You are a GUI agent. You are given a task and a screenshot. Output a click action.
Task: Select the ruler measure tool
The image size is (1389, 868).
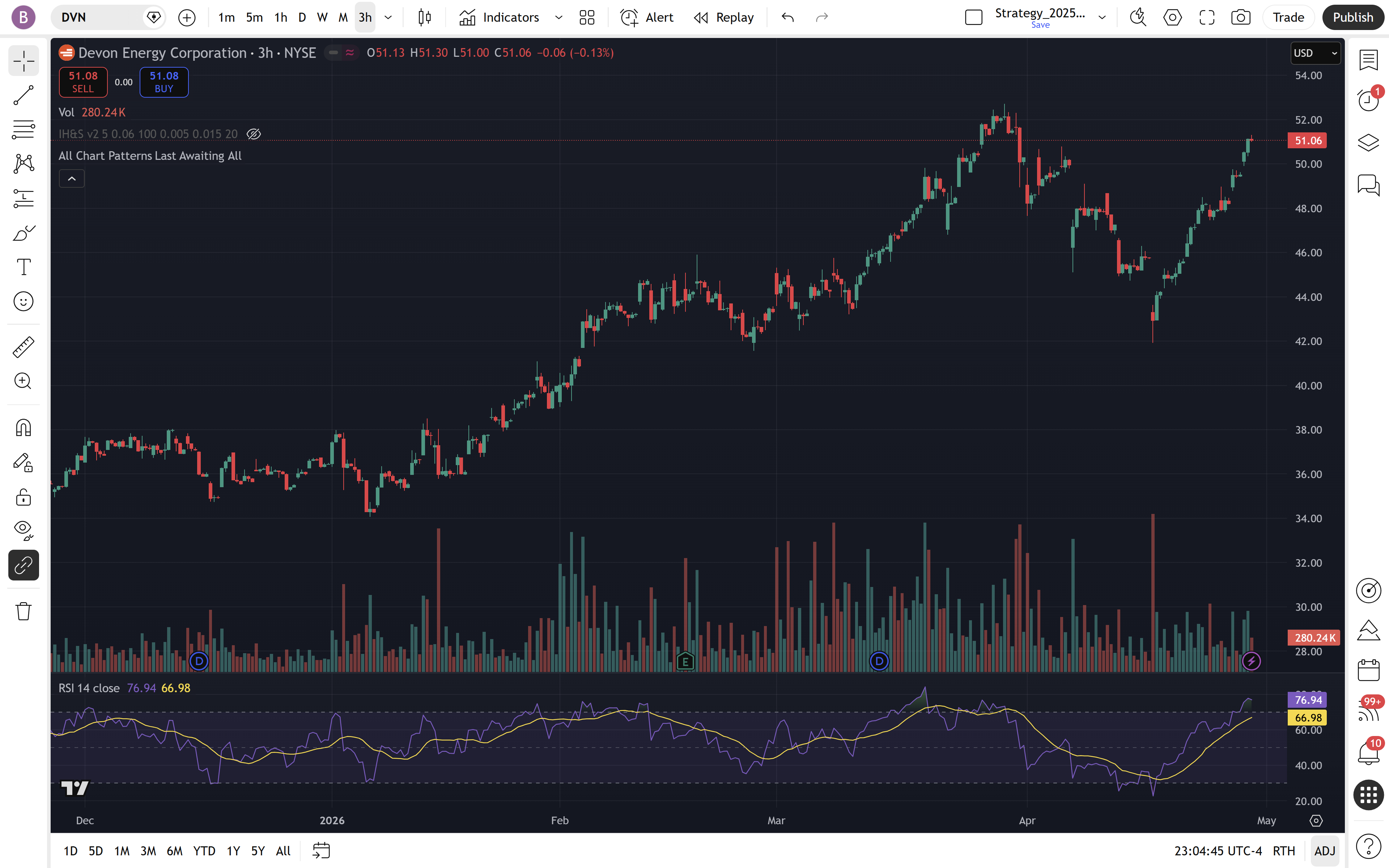tap(24, 347)
